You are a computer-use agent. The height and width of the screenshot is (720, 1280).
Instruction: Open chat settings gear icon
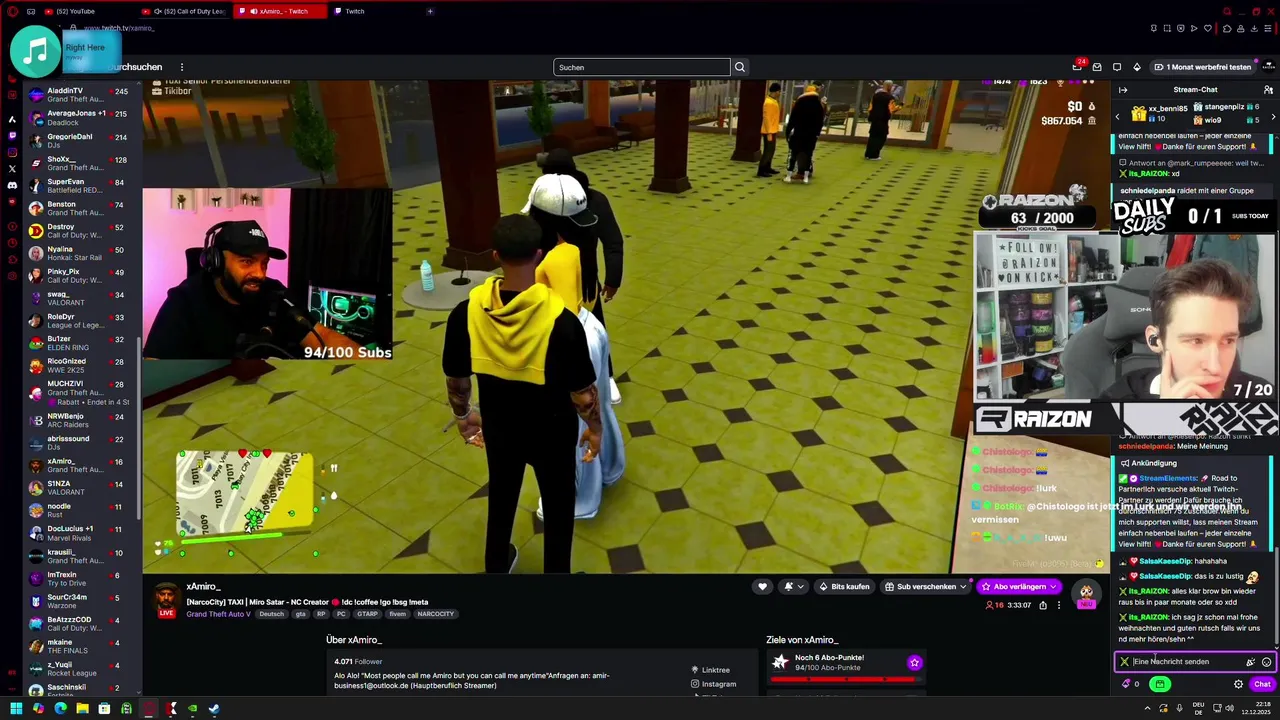pos(1238,685)
